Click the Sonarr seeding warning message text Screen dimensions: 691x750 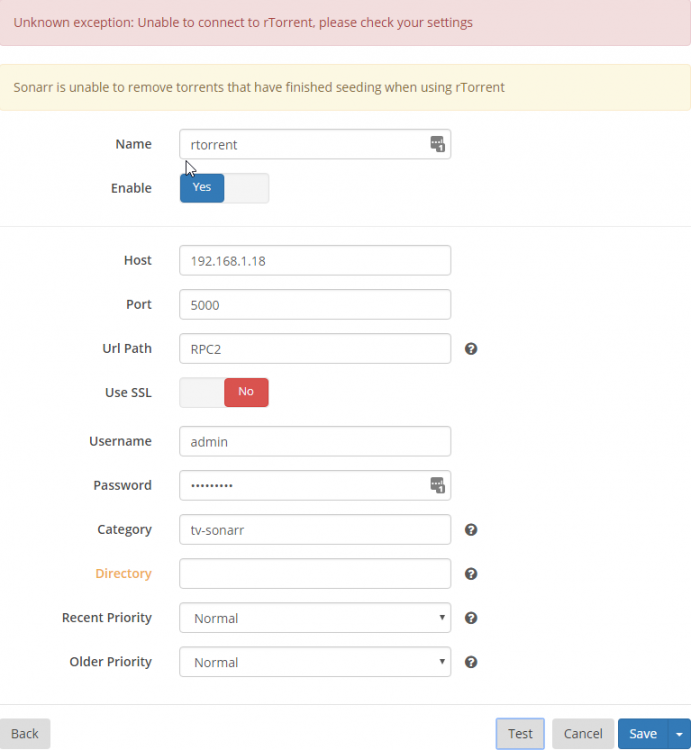(x=259, y=88)
